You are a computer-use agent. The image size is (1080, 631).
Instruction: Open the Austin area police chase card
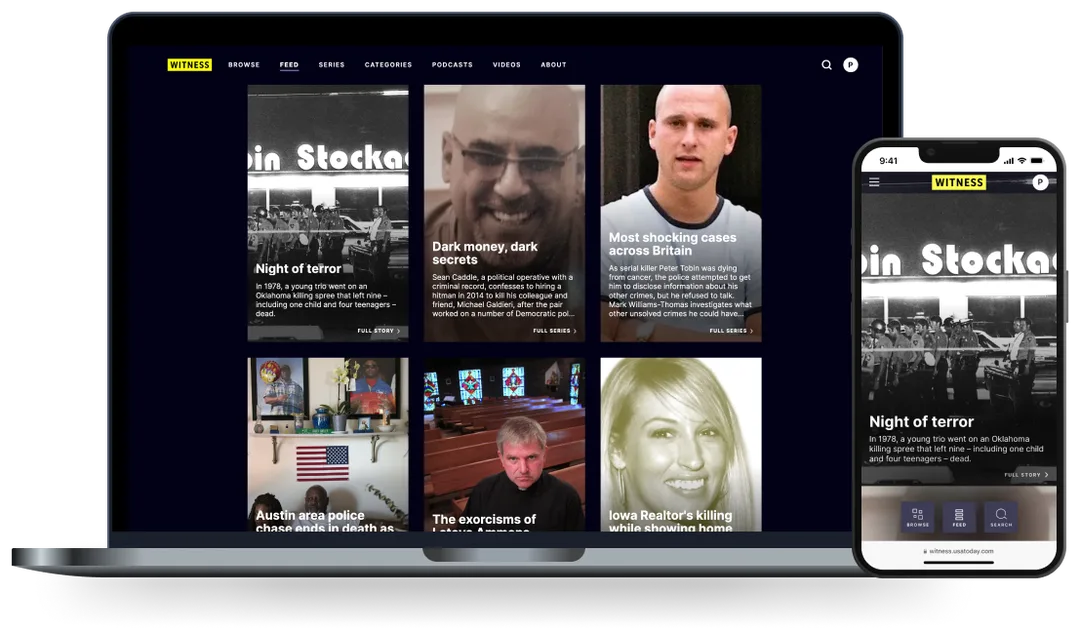coord(328,444)
